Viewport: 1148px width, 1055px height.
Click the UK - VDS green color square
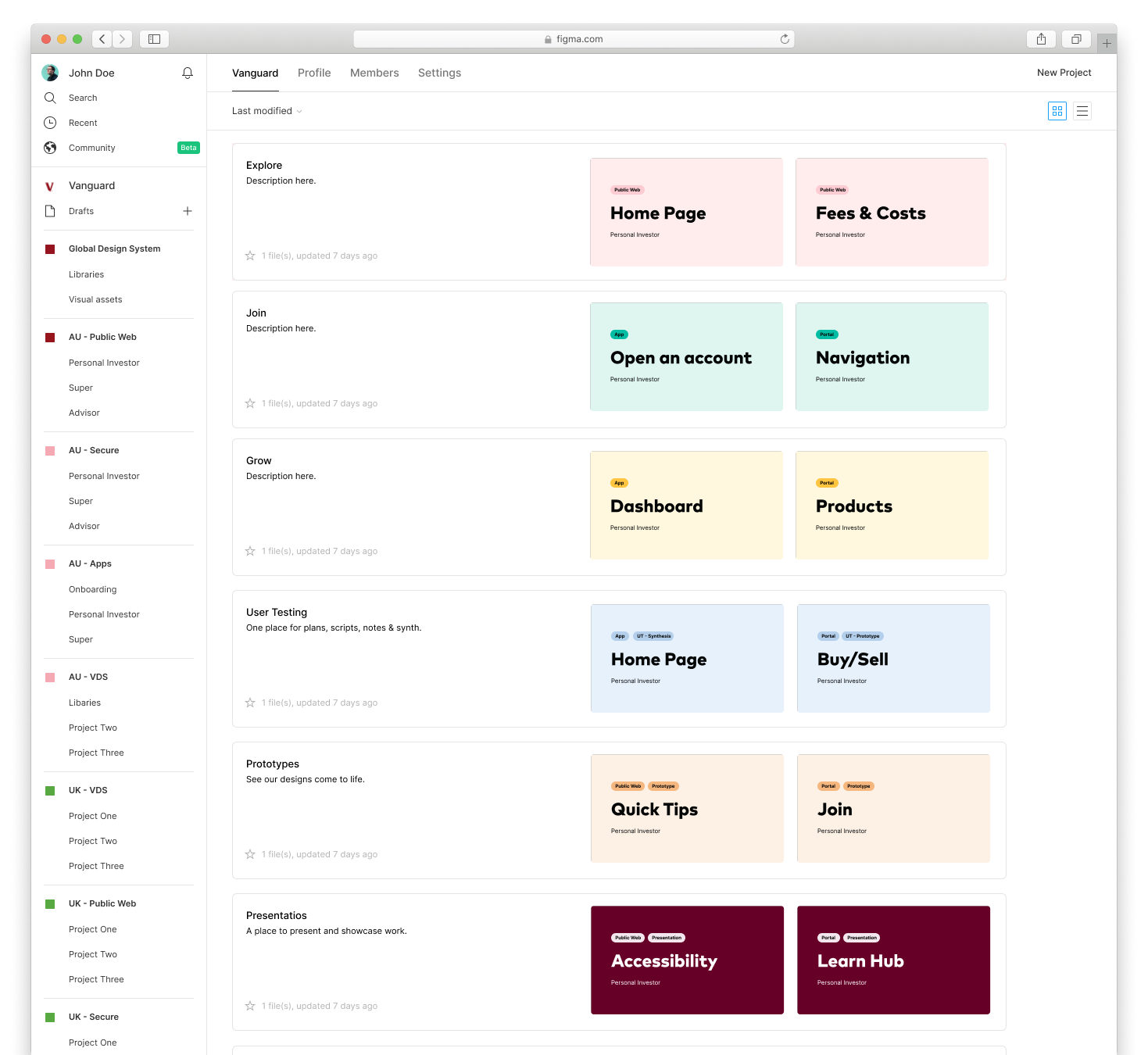tap(50, 791)
